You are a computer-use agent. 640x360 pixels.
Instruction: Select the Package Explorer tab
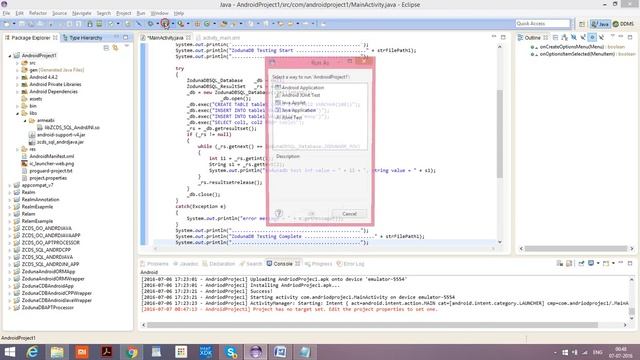(x=31, y=38)
